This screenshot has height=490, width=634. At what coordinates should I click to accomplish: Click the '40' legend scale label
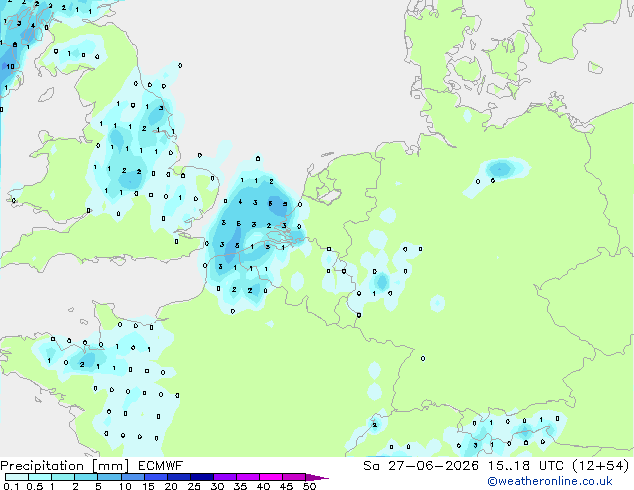[263, 486]
